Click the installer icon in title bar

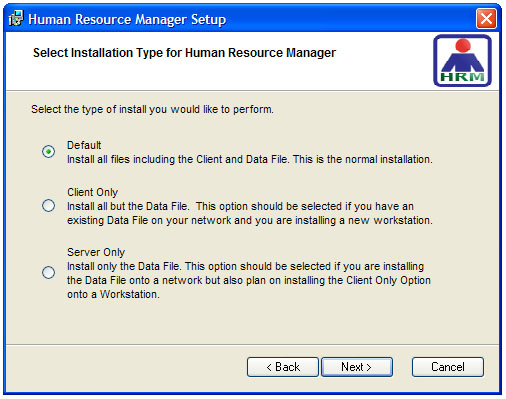[x=16, y=18]
